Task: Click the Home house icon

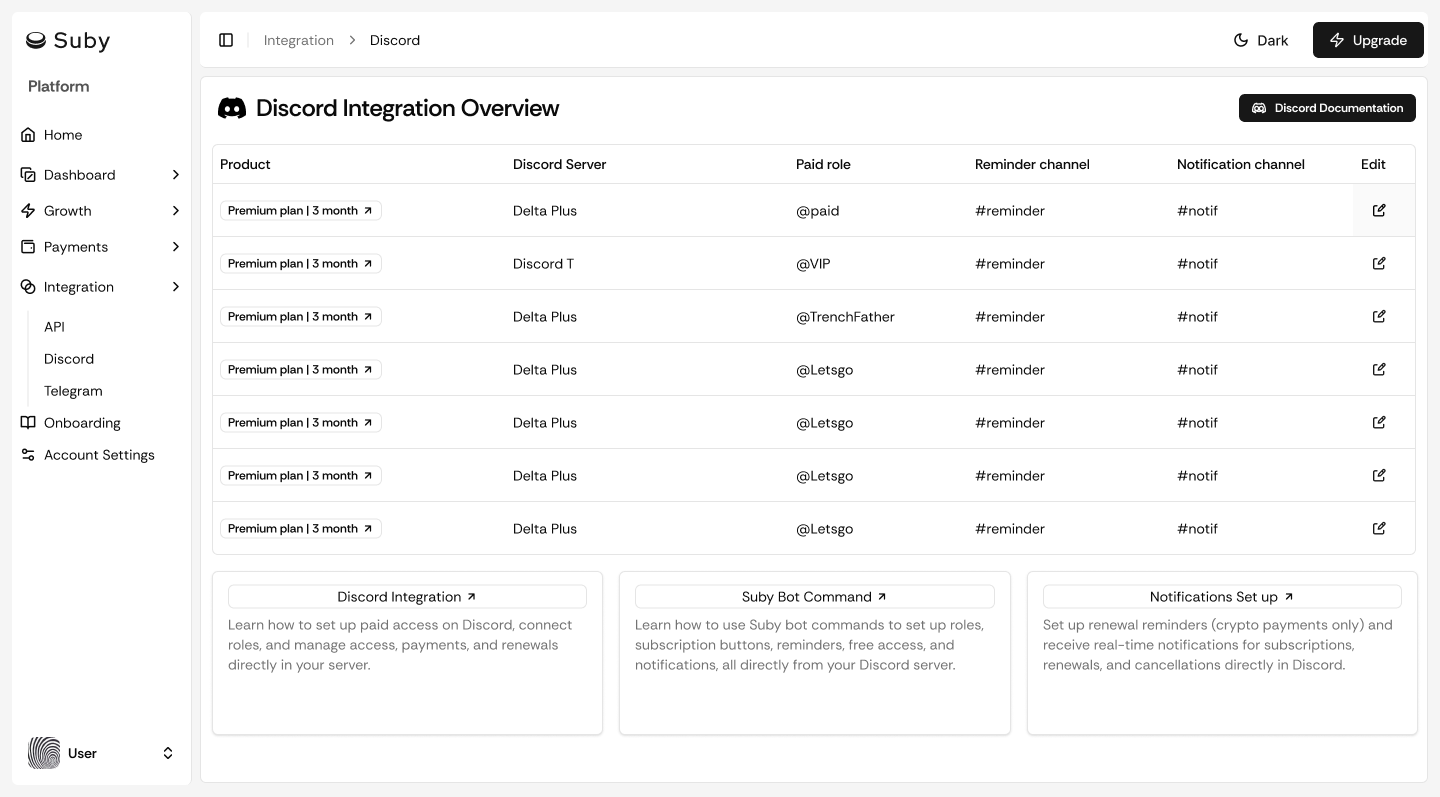Action: click(28, 135)
